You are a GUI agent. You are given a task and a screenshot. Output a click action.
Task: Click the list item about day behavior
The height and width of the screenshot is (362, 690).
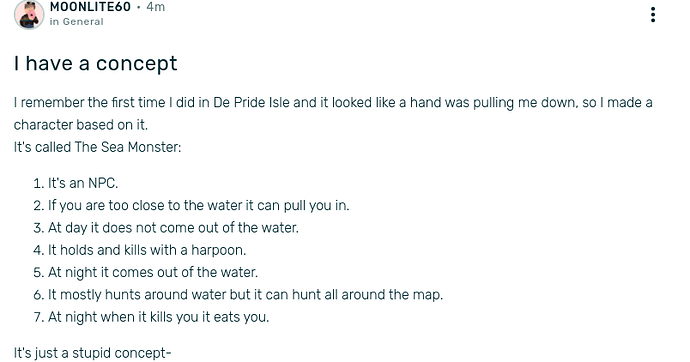click(x=173, y=228)
